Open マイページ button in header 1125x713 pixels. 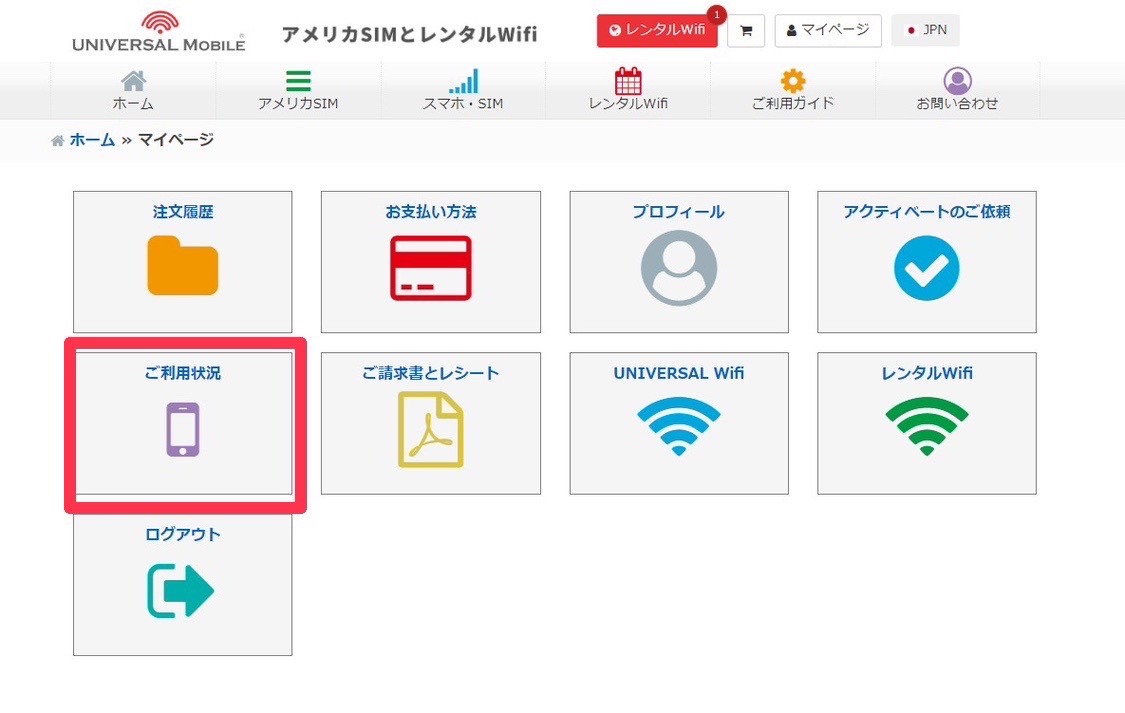(827, 31)
